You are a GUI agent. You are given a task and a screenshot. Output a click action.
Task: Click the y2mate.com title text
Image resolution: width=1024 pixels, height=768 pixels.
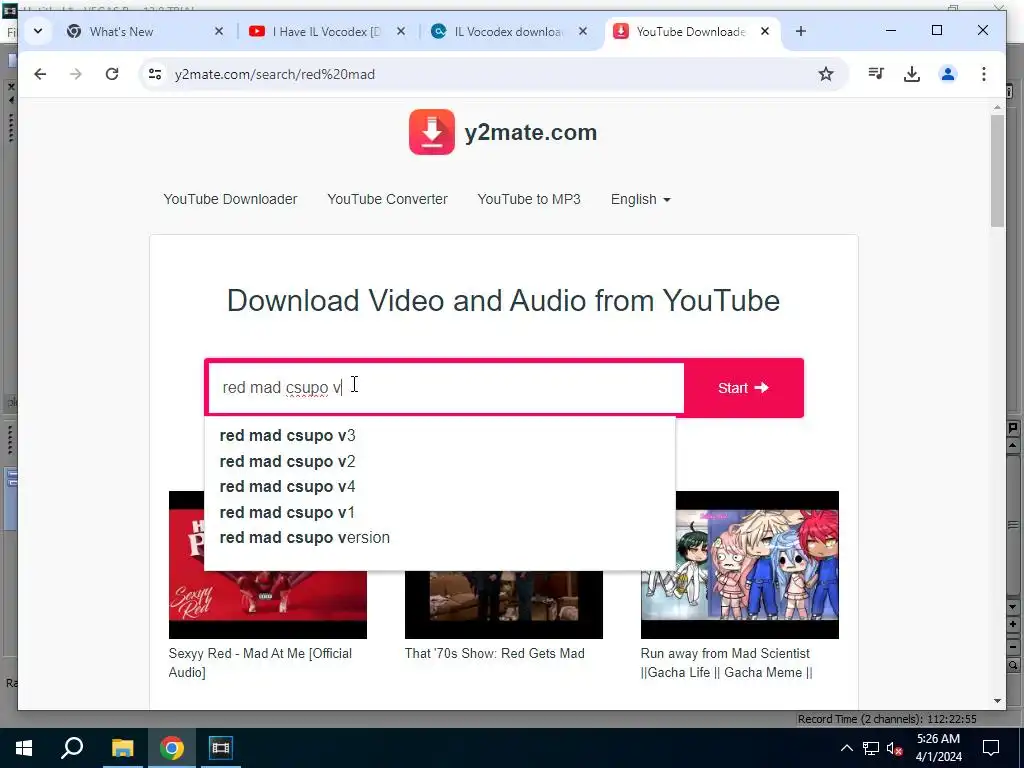click(x=530, y=133)
